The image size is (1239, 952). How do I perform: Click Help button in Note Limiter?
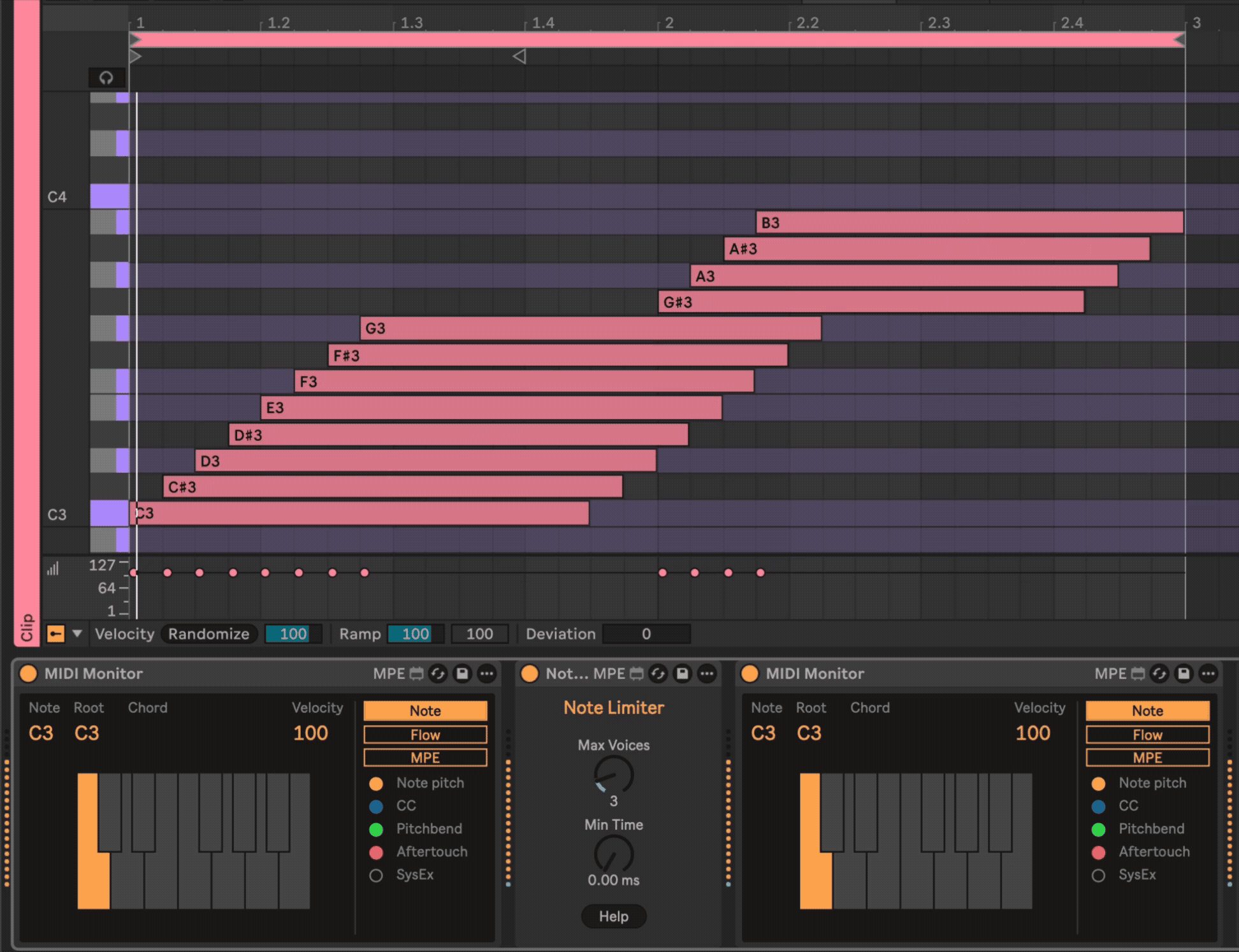click(x=613, y=916)
